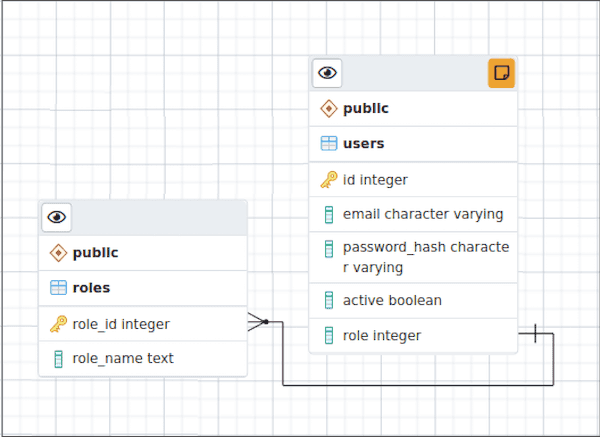Toggle the roles table eye visibility icon
This screenshot has height=437, width=600.
(x=58, y=217)
